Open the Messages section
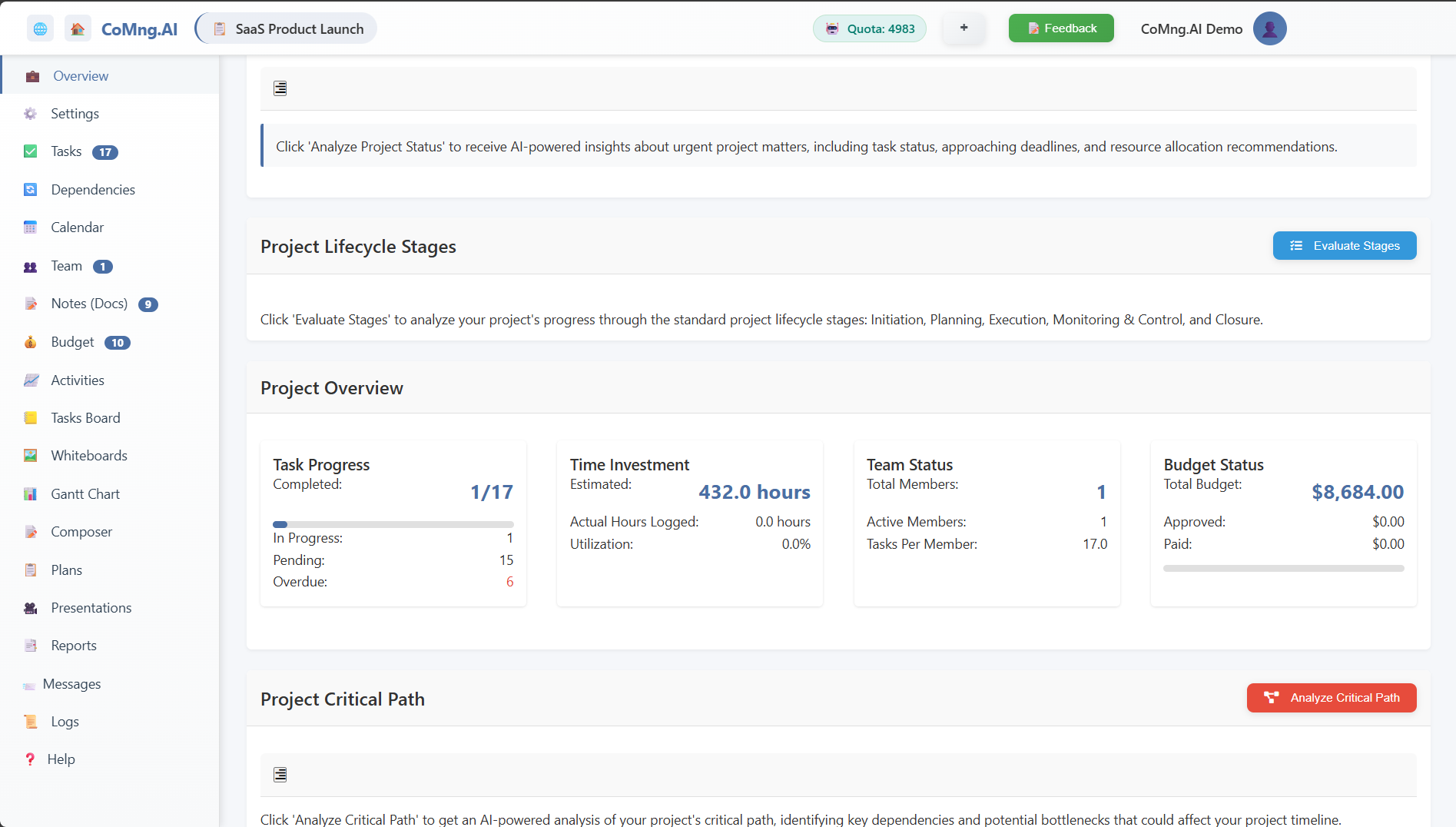1456x827 pixels. pos(72,683)
